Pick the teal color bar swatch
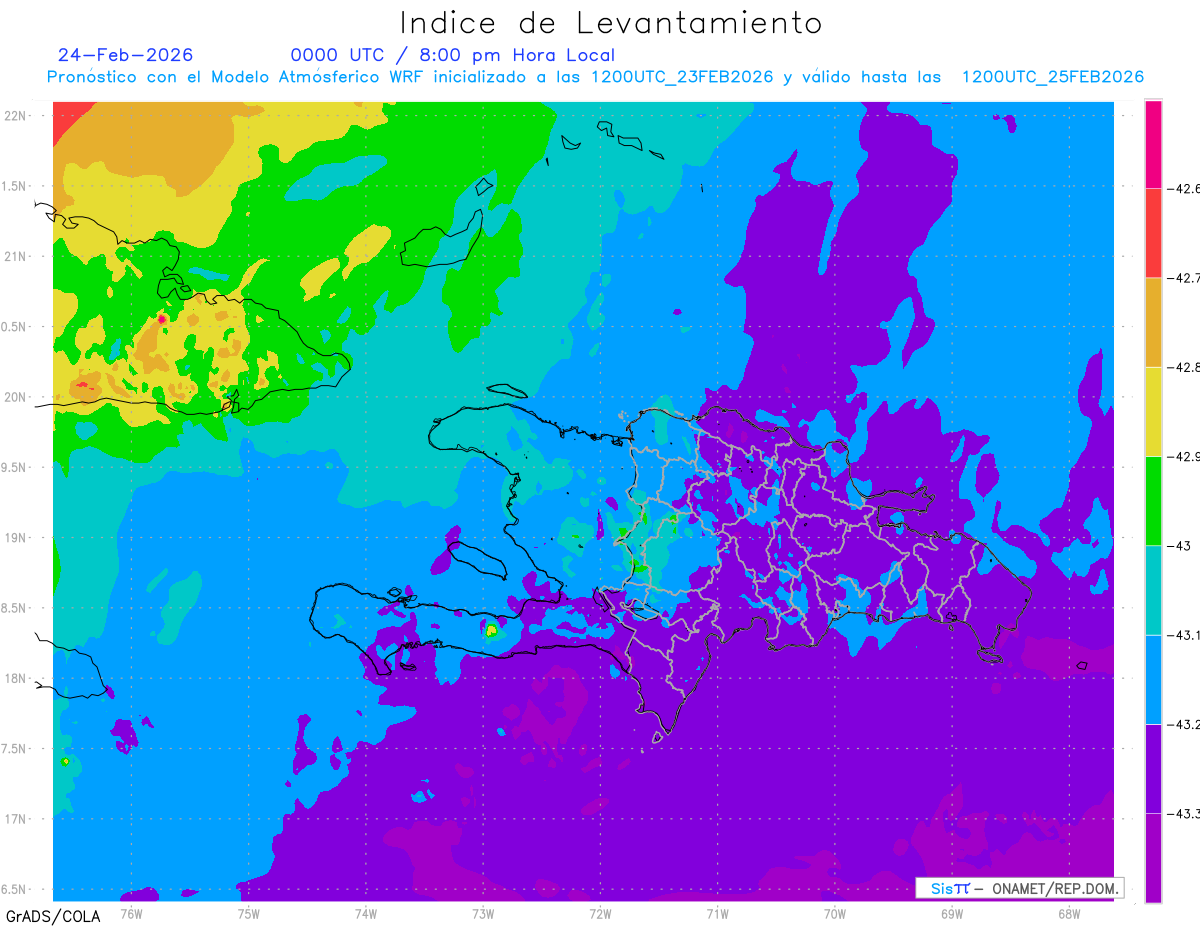This screenshot has width=1200, height=927. (x=1154, y=590)
